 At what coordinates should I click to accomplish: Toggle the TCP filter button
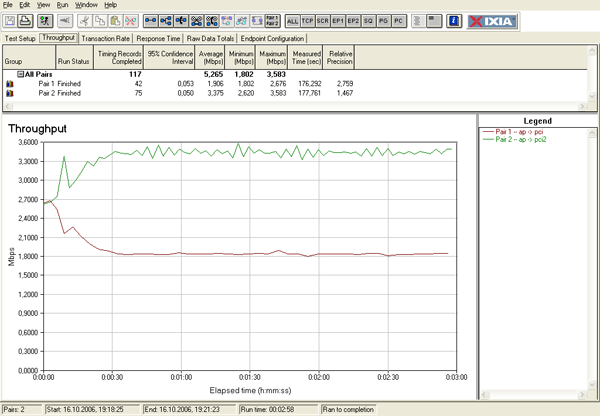308,21
